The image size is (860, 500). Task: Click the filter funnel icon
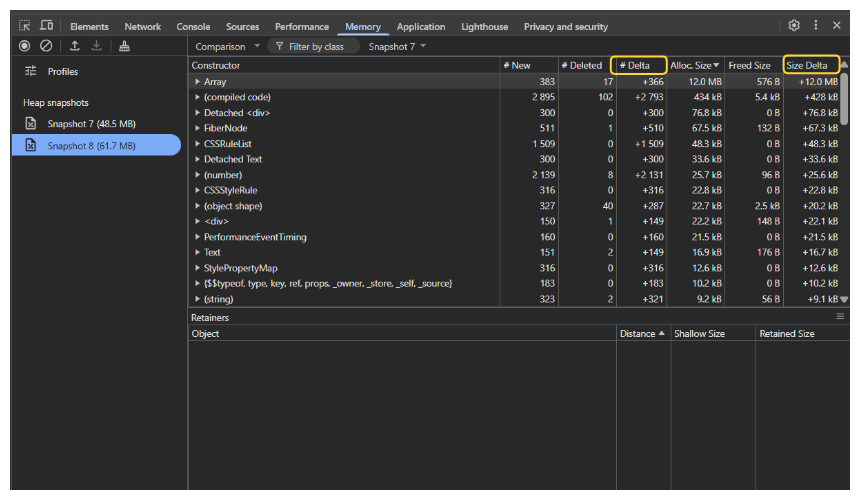pyautogui.click(x=280, y=47)
